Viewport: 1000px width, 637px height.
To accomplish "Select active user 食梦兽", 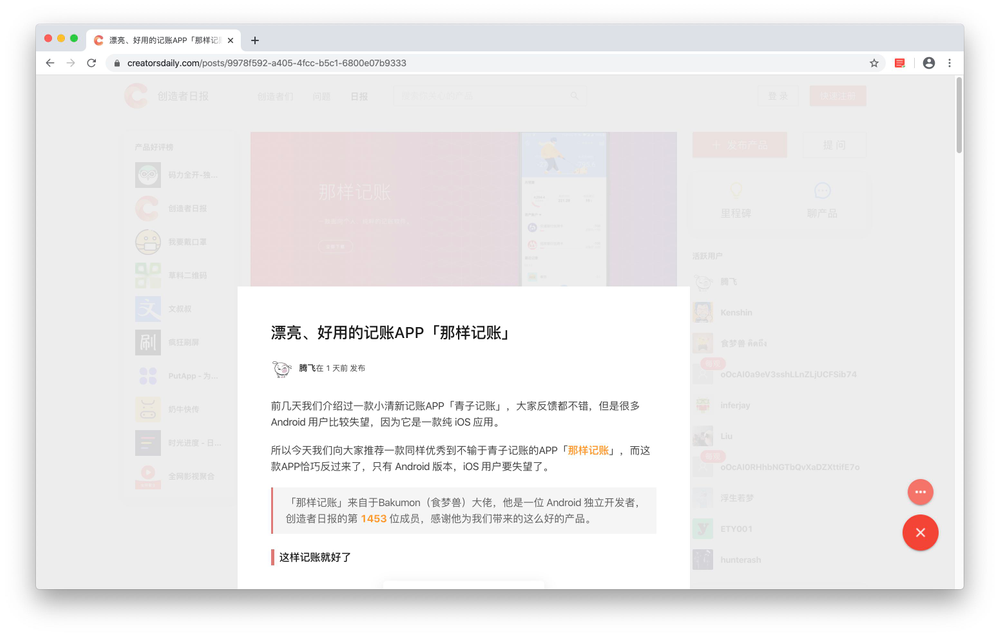I will (x=744, y=343).
